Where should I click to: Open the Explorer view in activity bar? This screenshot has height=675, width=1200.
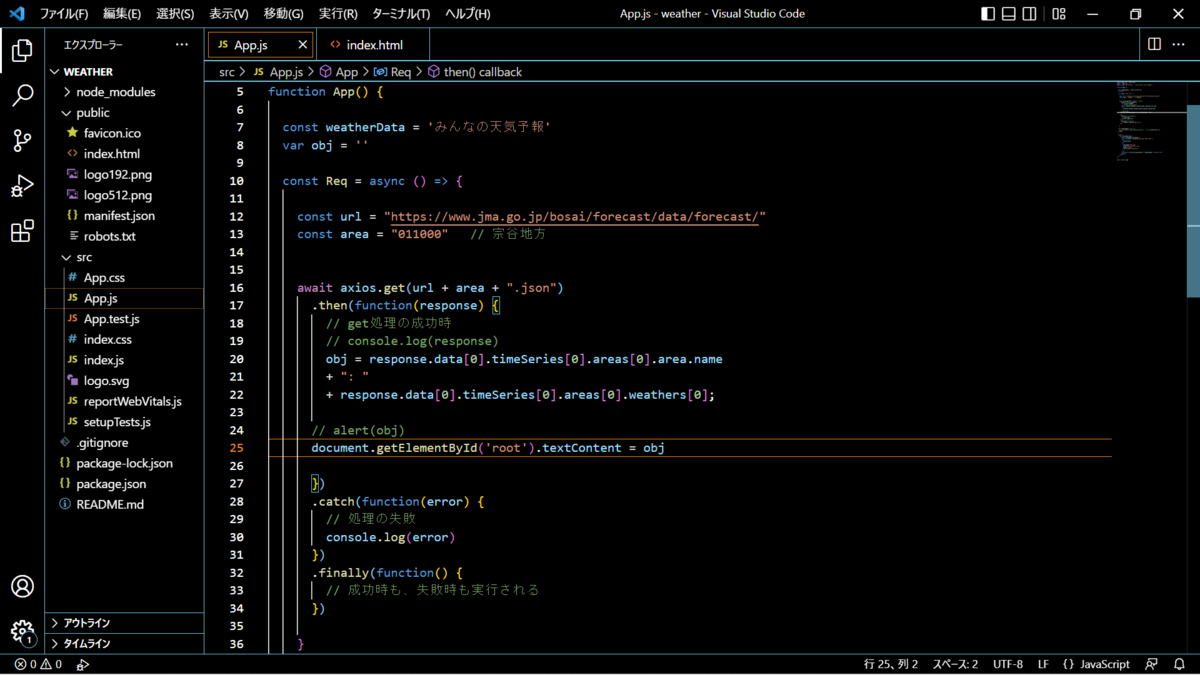22,50
